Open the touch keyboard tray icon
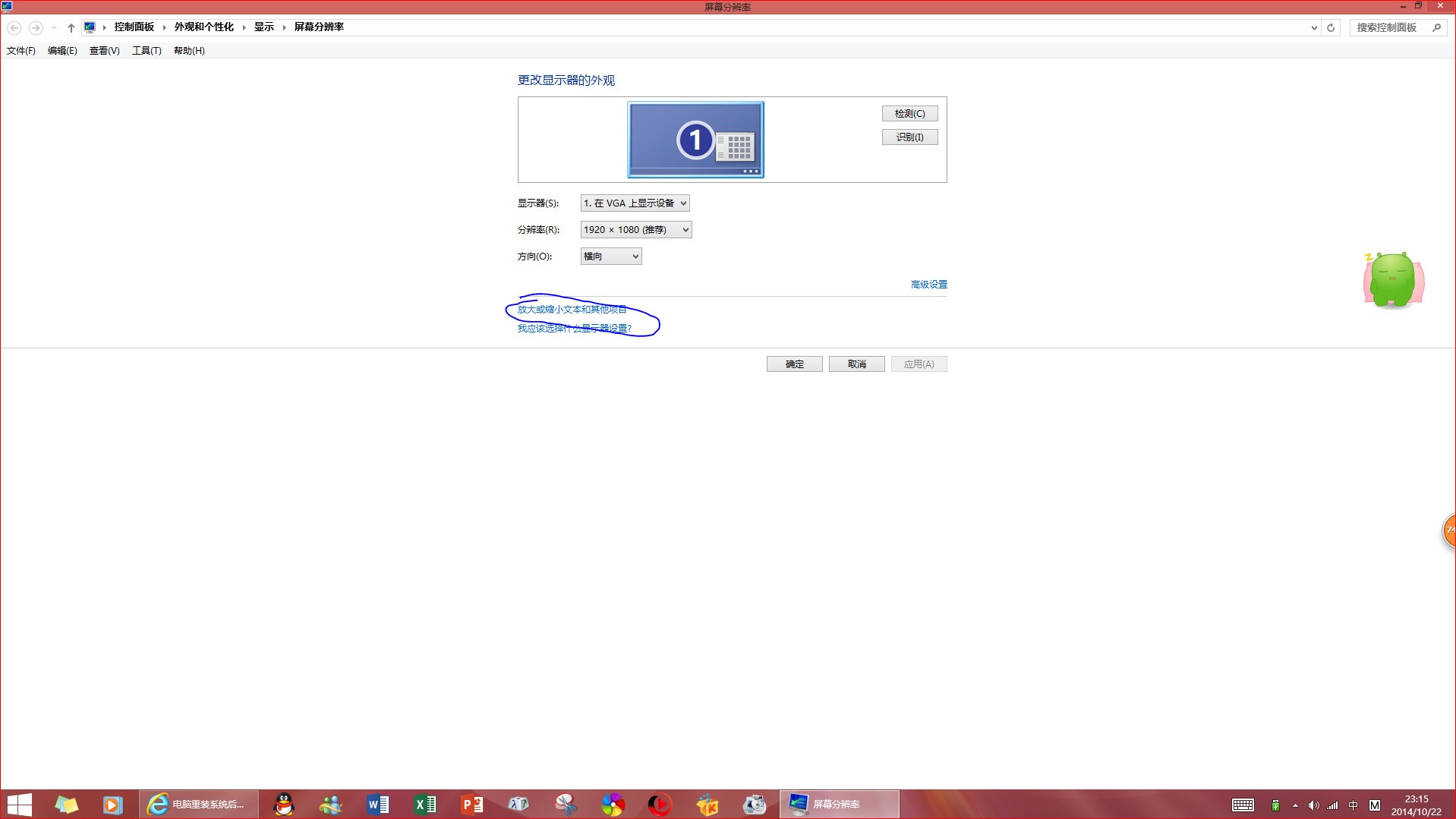This screenshot has width=1456, height=819. click(x=1243, y=805)
